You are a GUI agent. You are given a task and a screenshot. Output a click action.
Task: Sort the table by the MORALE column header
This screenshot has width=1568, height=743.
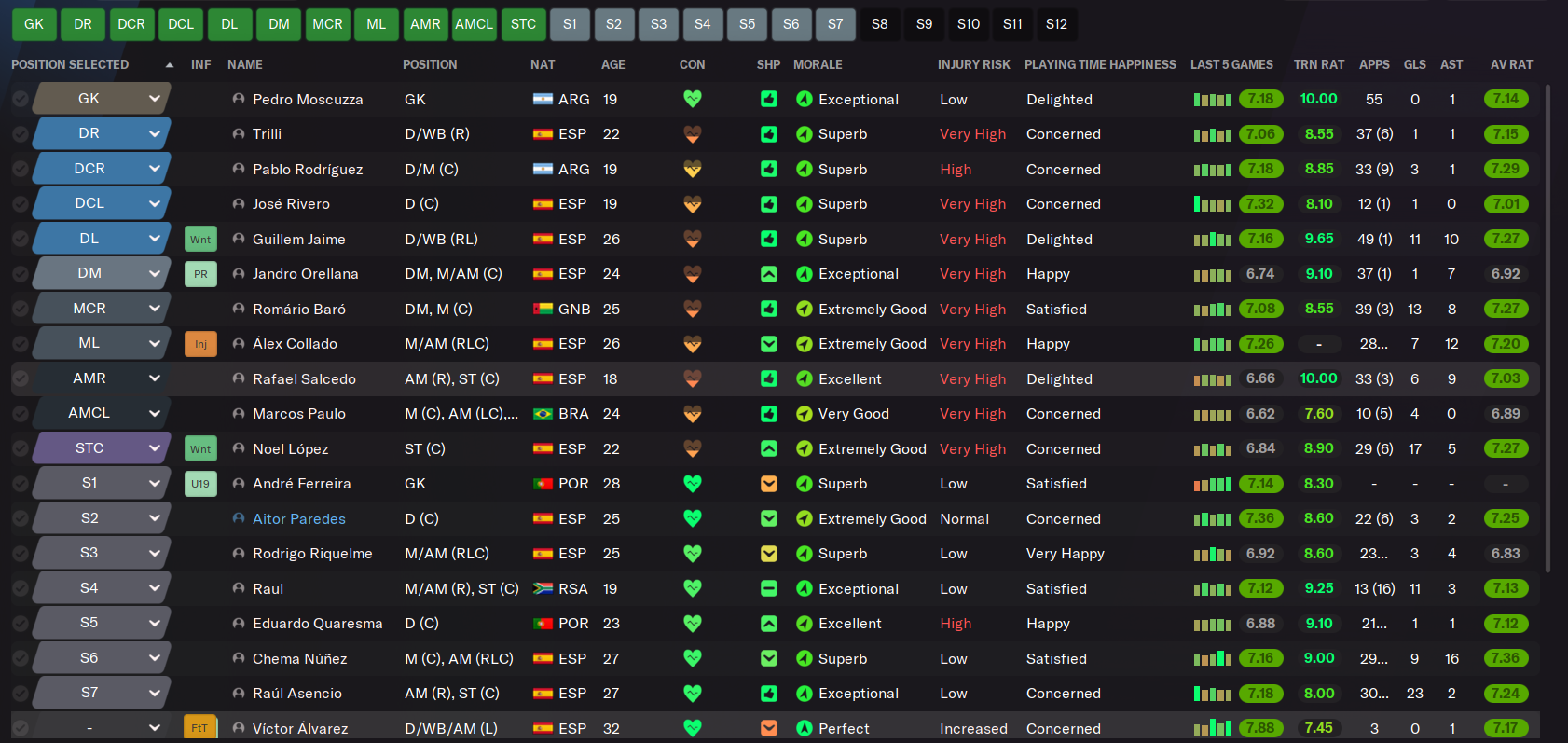point(818,64)
